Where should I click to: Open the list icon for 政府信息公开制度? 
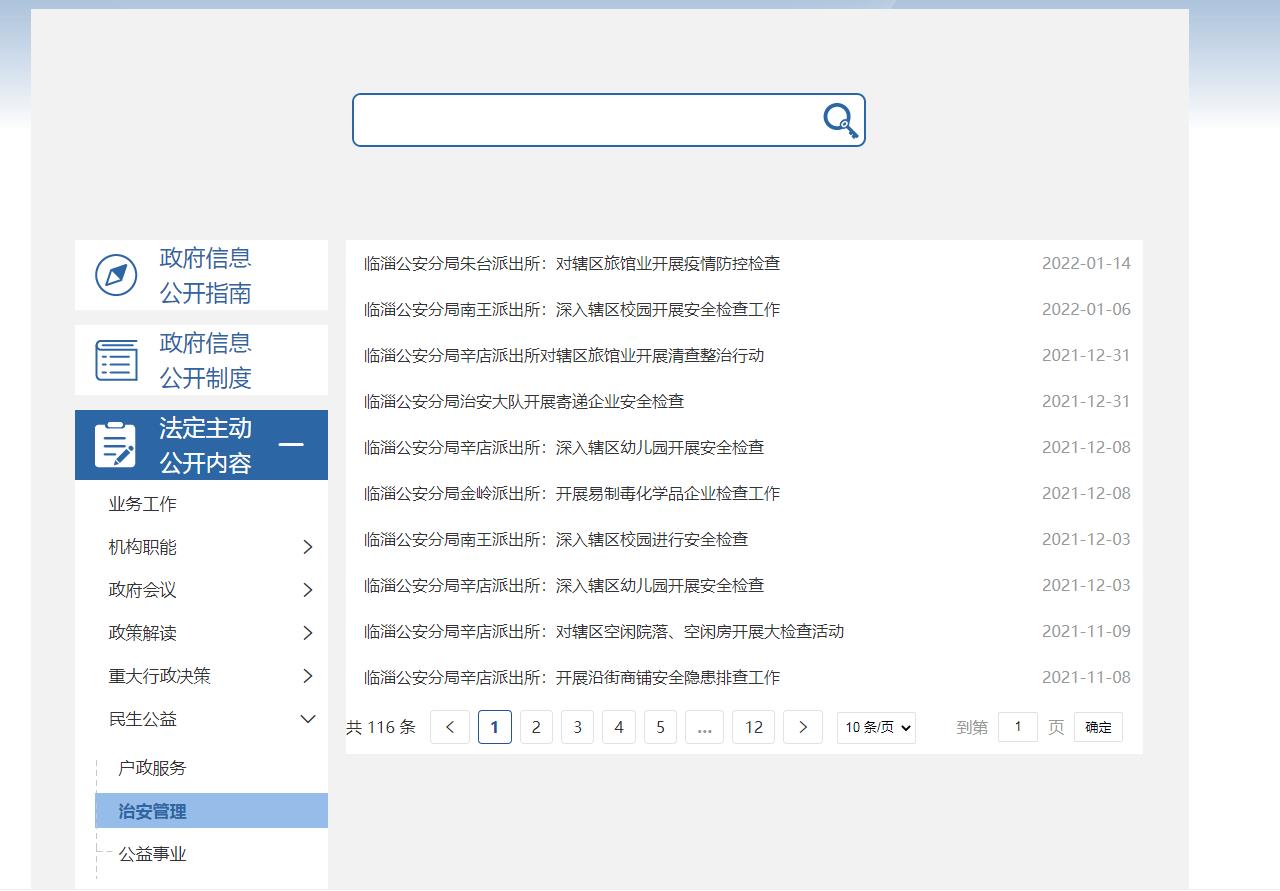(x=116, y=360)
